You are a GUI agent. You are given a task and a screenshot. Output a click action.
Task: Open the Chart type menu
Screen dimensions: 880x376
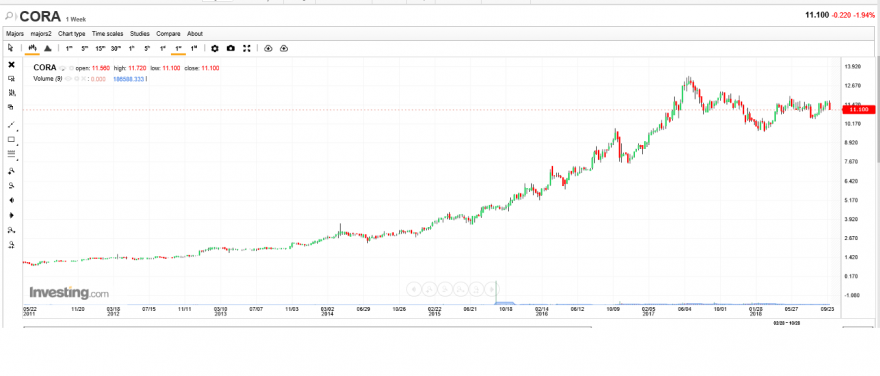click(x=72, y=34)
